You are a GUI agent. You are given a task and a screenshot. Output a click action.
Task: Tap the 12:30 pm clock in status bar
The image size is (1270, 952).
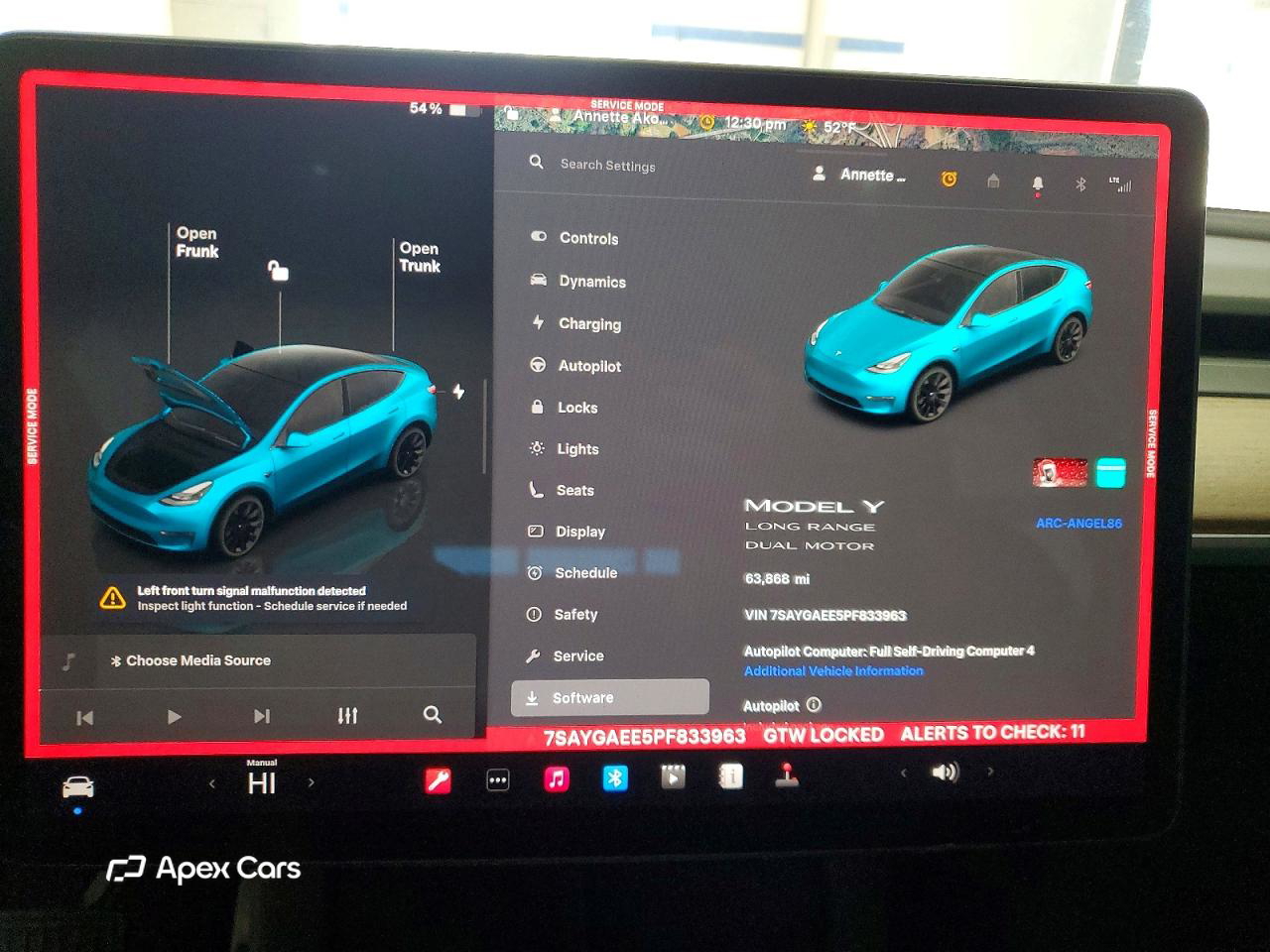click(x=755, y=124)
